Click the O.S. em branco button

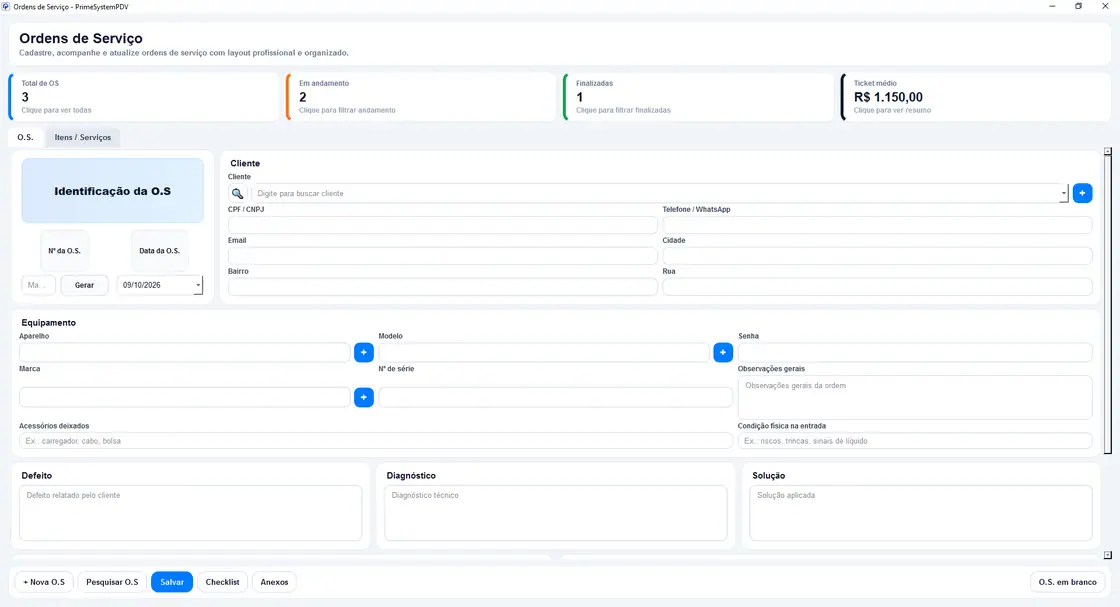pos(1067,582)
